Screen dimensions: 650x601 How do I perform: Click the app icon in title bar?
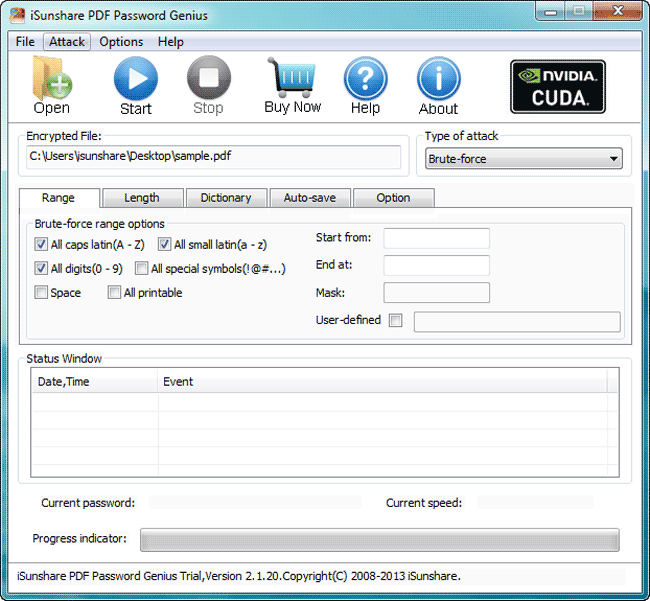(17, 15)
